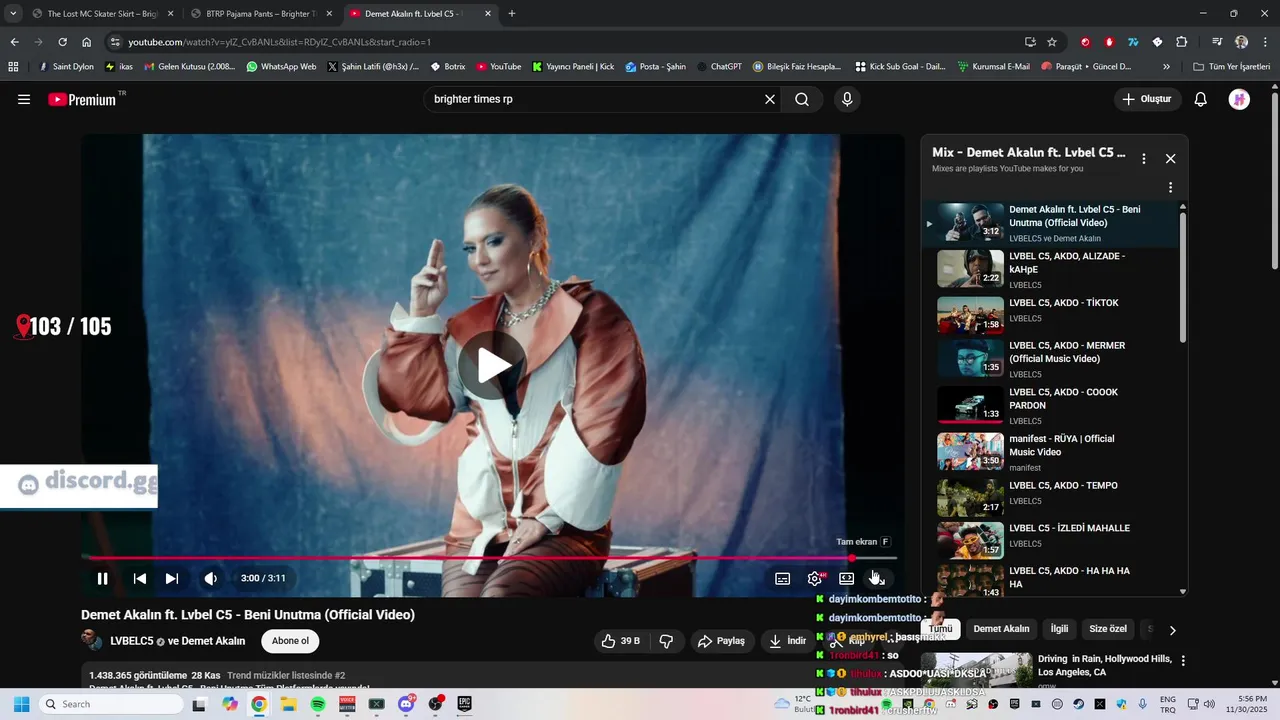1280x720 pixels.
Task: Share video with Paylaş button
Action: (x=721, y=641)
